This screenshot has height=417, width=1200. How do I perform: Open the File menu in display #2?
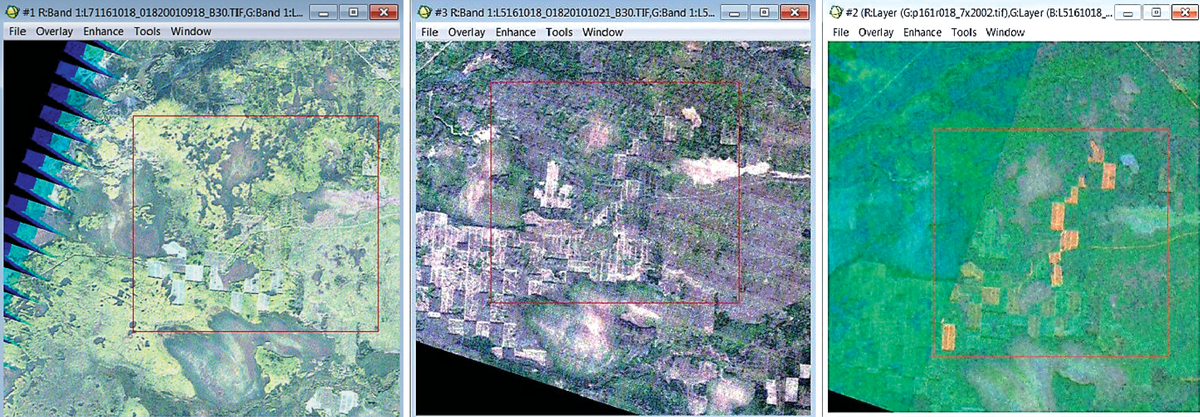tap(841, 32)
